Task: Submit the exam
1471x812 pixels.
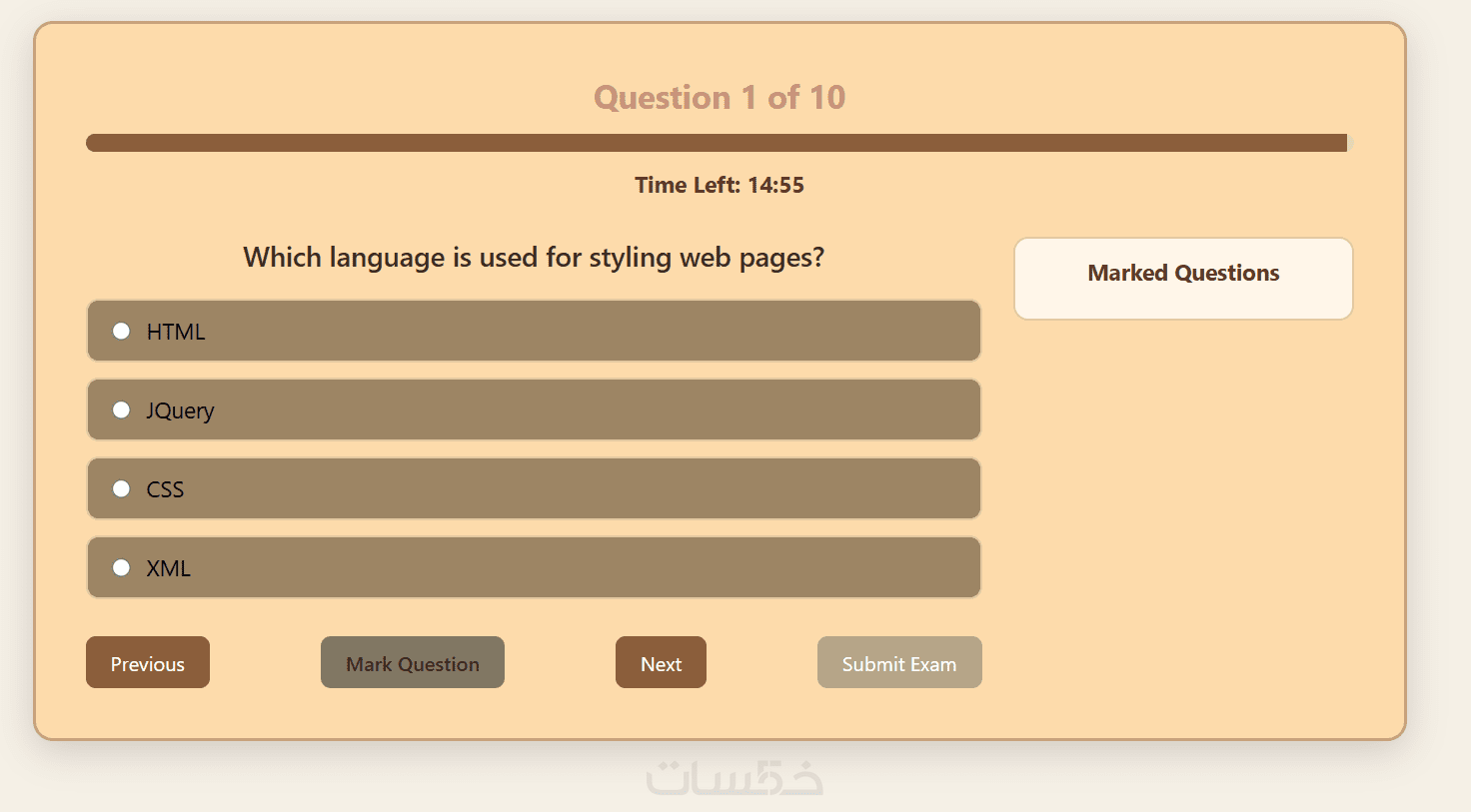Action: click(x=899, y=663)
